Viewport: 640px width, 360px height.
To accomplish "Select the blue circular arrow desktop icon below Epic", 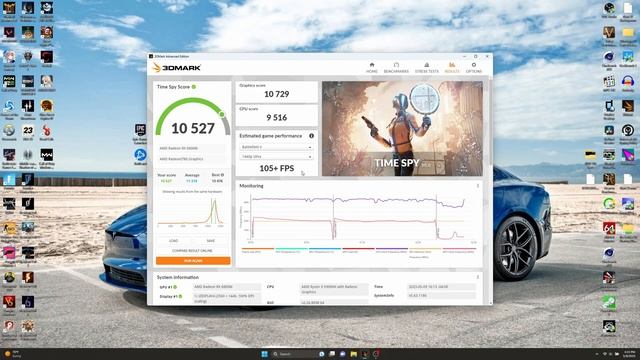I will coord(140,157).
